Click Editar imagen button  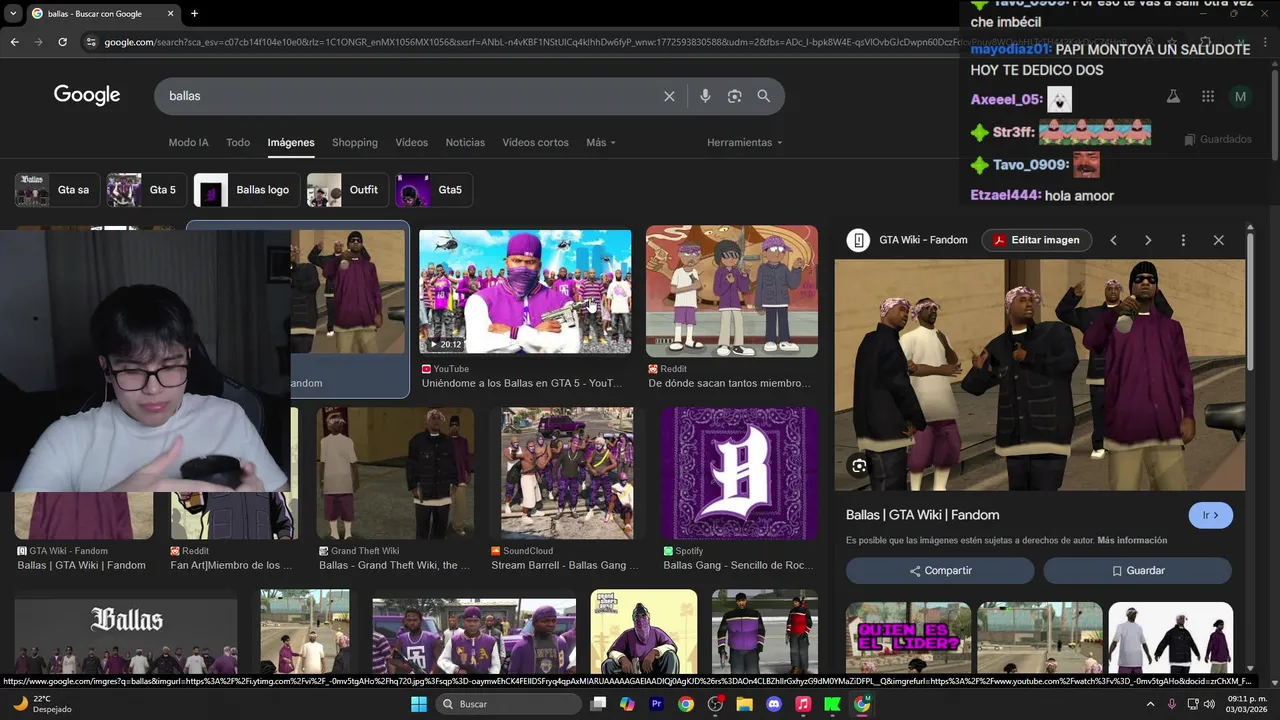pyautogui.click(x=1037, y=240)
